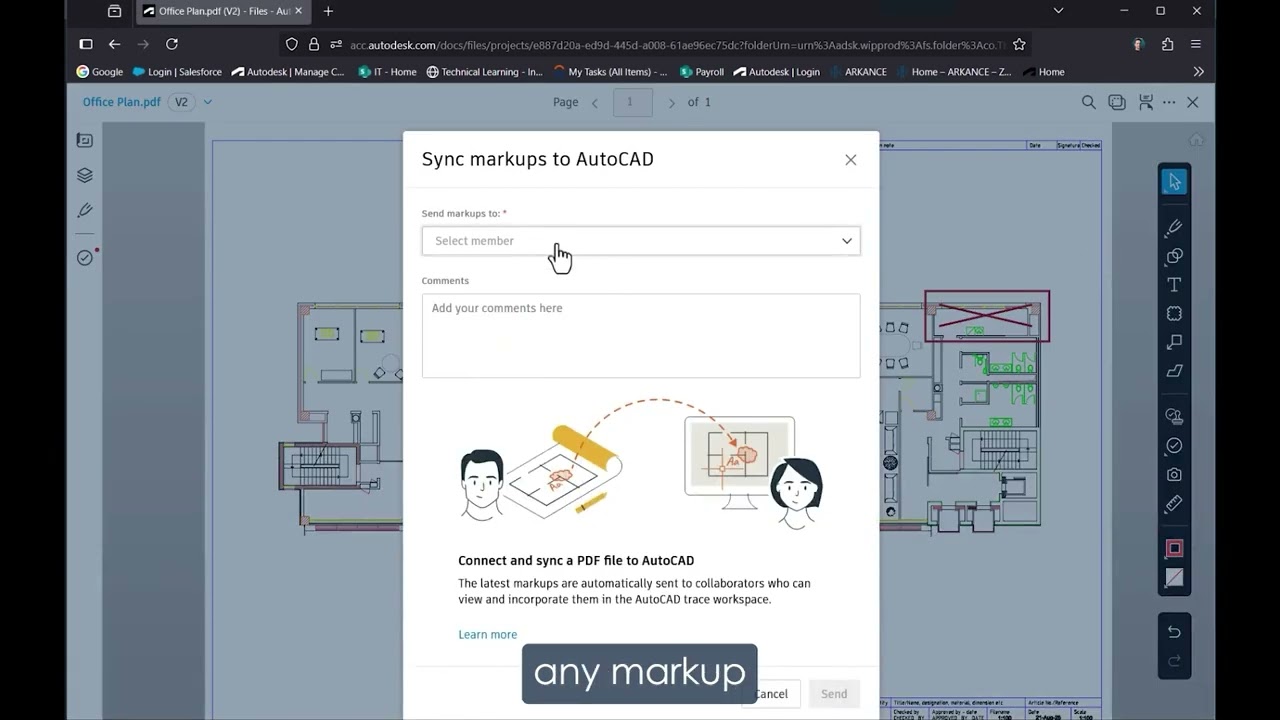Close the Office Plan.pdf browser tab
This screenshot has width=1280, height=720.
[298, 11]
